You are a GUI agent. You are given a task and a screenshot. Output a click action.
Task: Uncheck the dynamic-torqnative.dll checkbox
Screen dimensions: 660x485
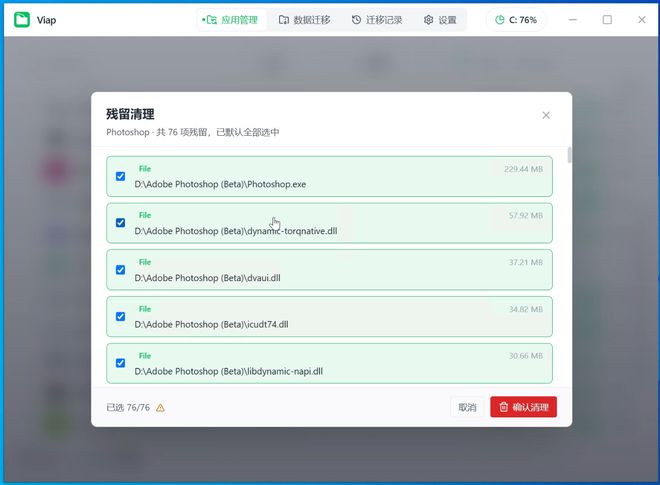point(120,223)
